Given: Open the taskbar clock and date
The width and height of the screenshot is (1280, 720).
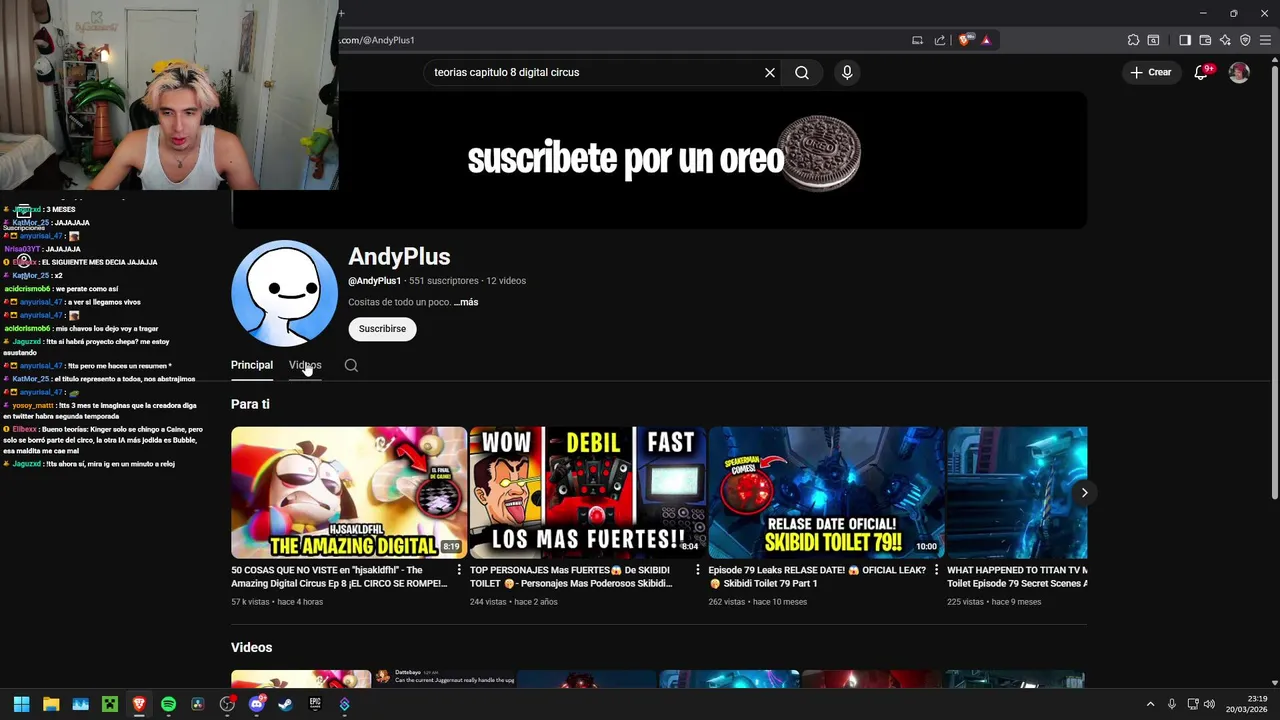Looking at the screenshot, I should coord(1248,704).
